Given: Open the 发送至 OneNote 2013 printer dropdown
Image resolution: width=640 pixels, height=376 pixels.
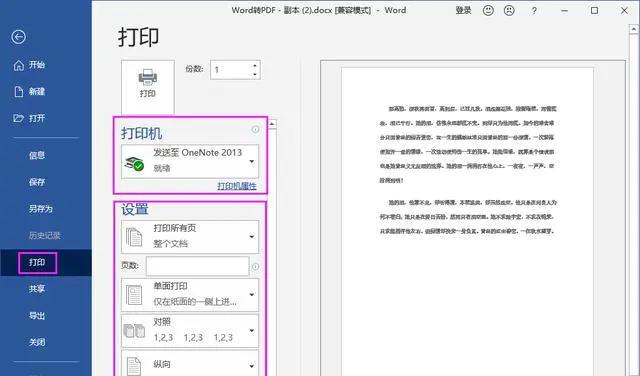Looking at the screenshot, I should 190,161.
